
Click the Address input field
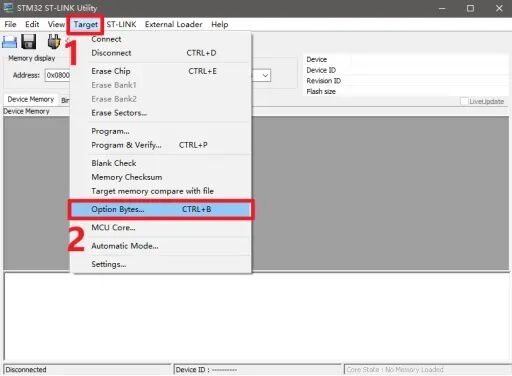[57, 75]
